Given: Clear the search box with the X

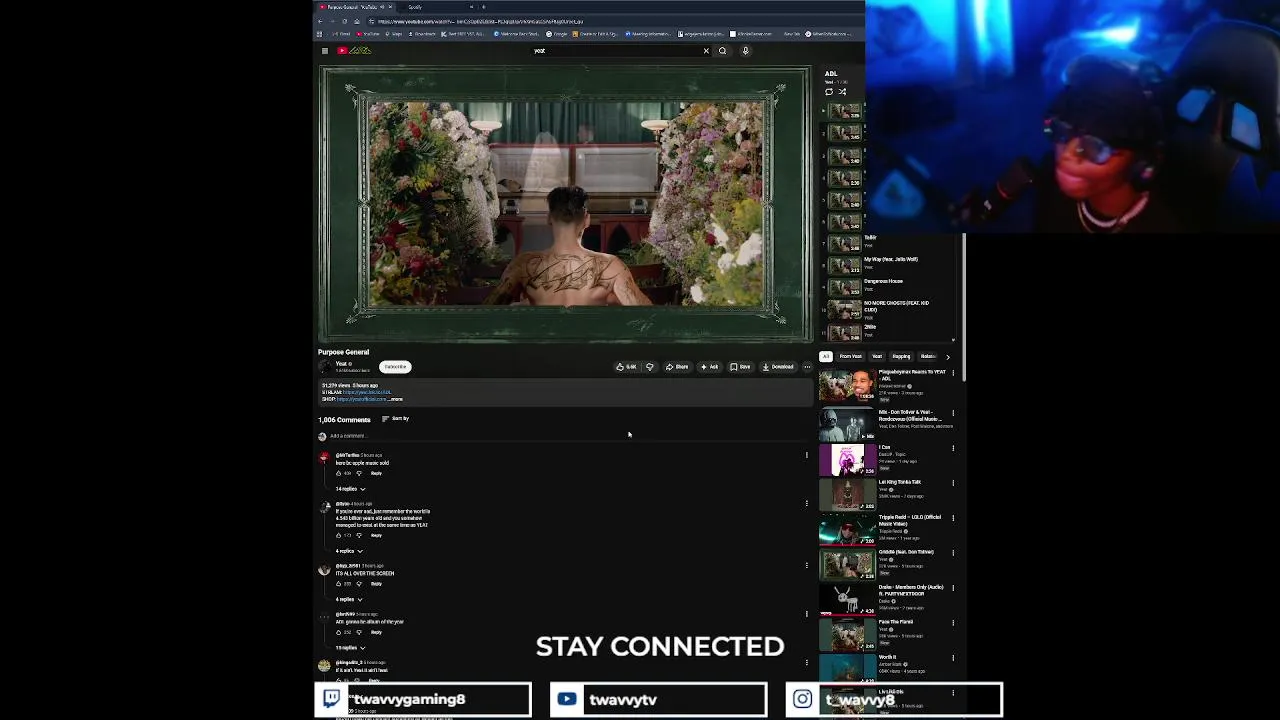Looking at the screenshot, I should tap(706, 51).
